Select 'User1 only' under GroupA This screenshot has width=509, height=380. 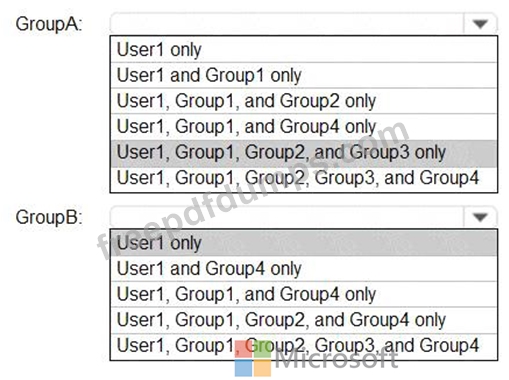(304, 50)
